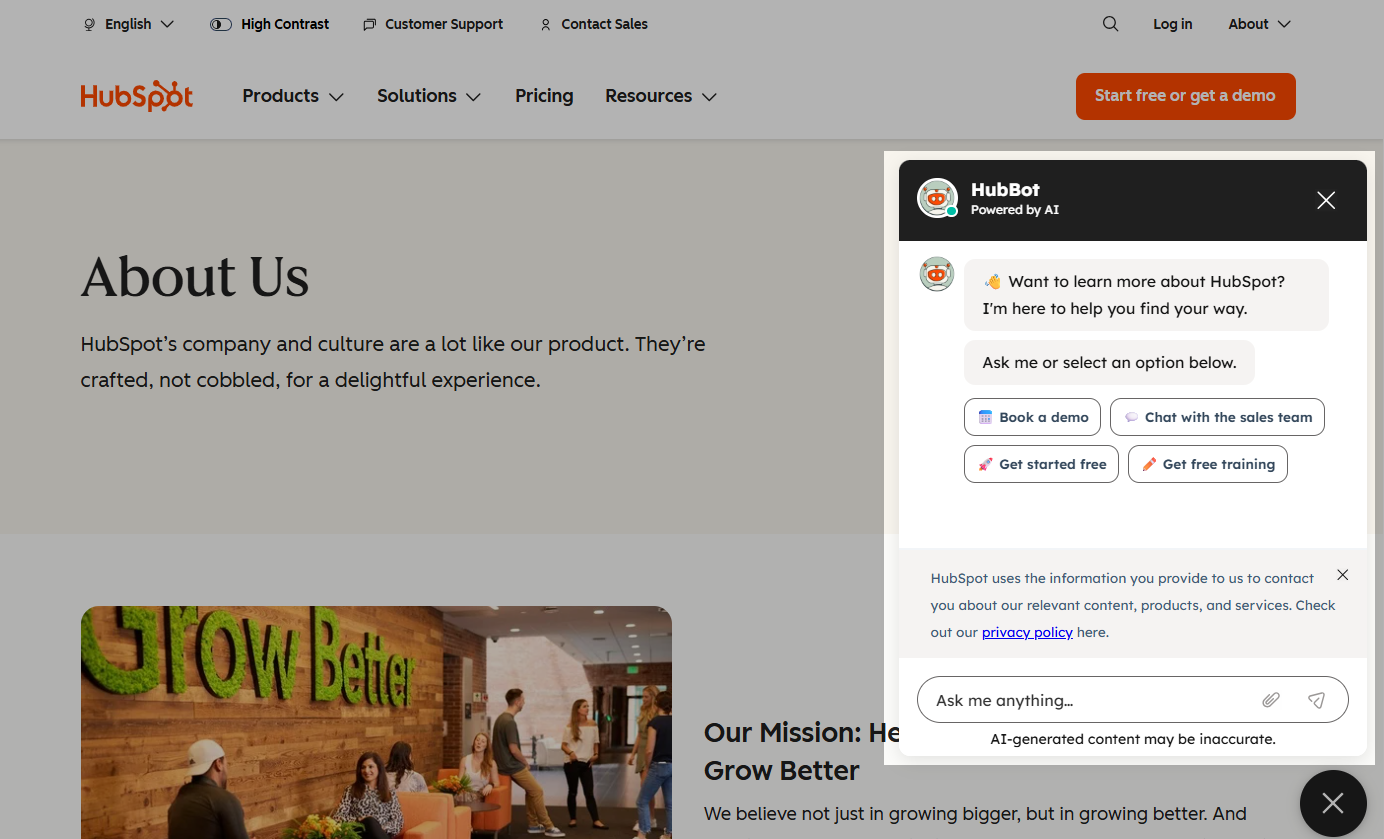Click the 'Ask me or select an option below.' message
Image resolution: width=1384 pixels, height=839 pixels.
1109,363
